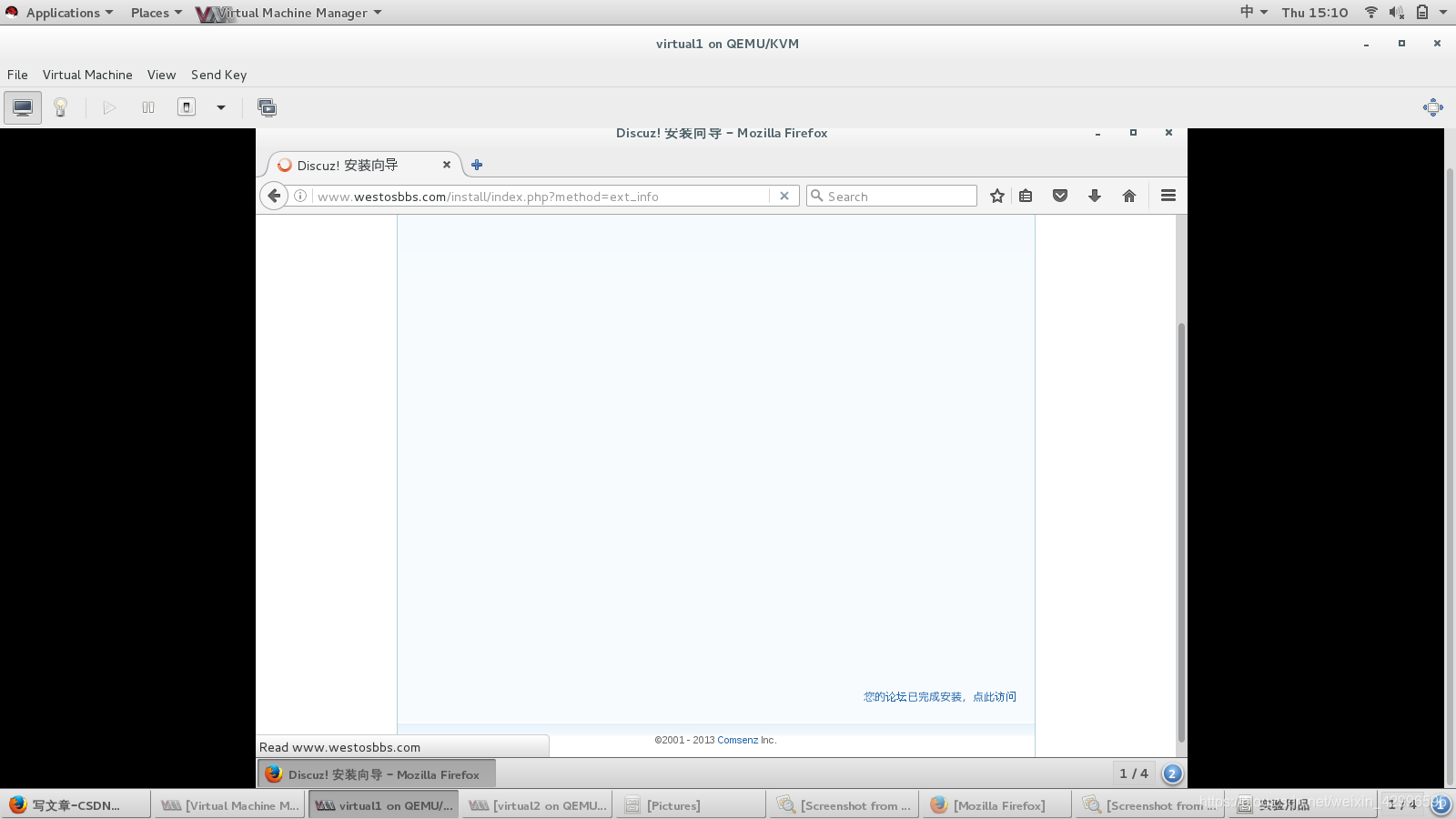Show site information icon in URL bar
The width and height of the screenshot is (1456, 819).
click(300, 196)
